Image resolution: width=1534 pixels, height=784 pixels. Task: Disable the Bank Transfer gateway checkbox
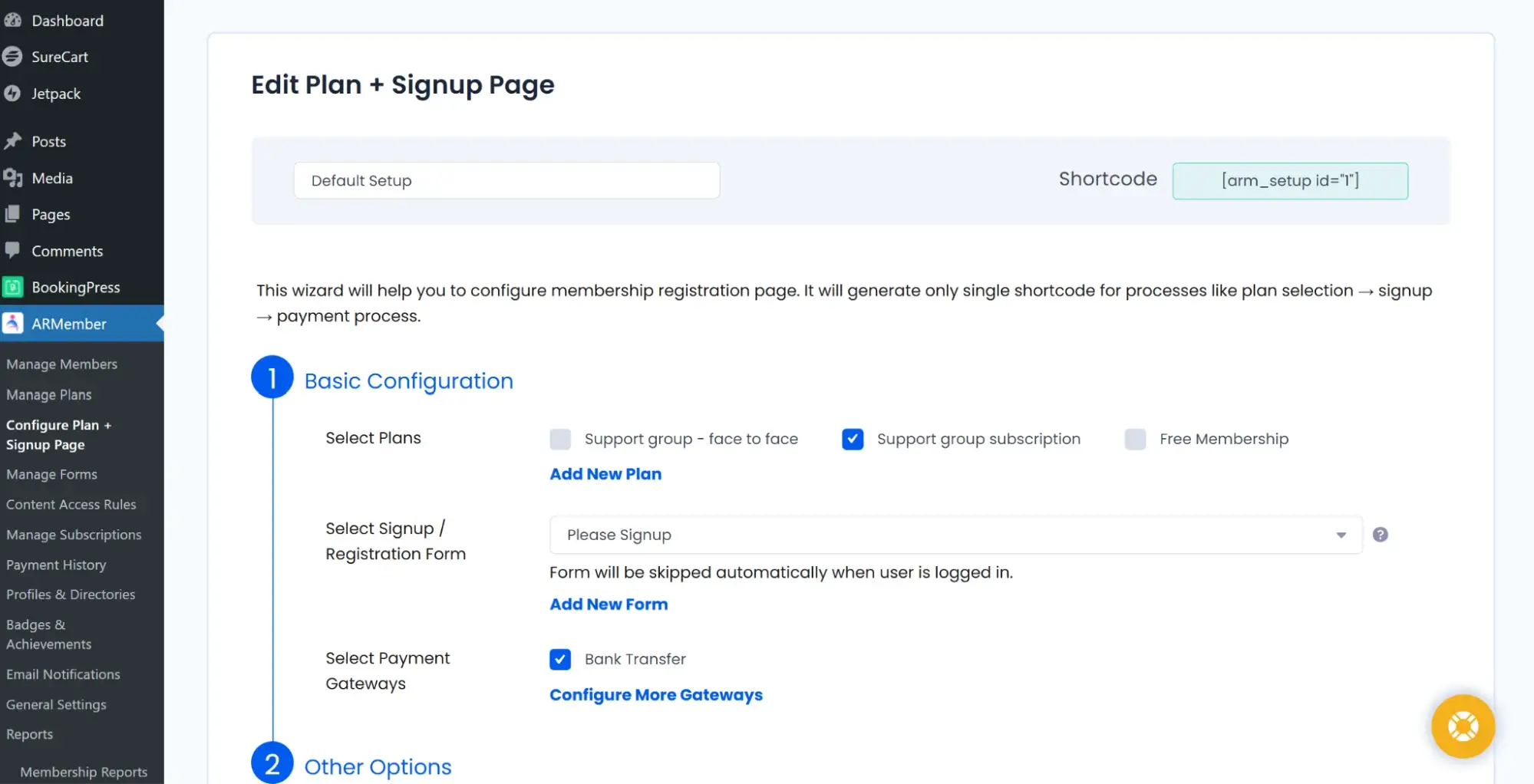560,659
